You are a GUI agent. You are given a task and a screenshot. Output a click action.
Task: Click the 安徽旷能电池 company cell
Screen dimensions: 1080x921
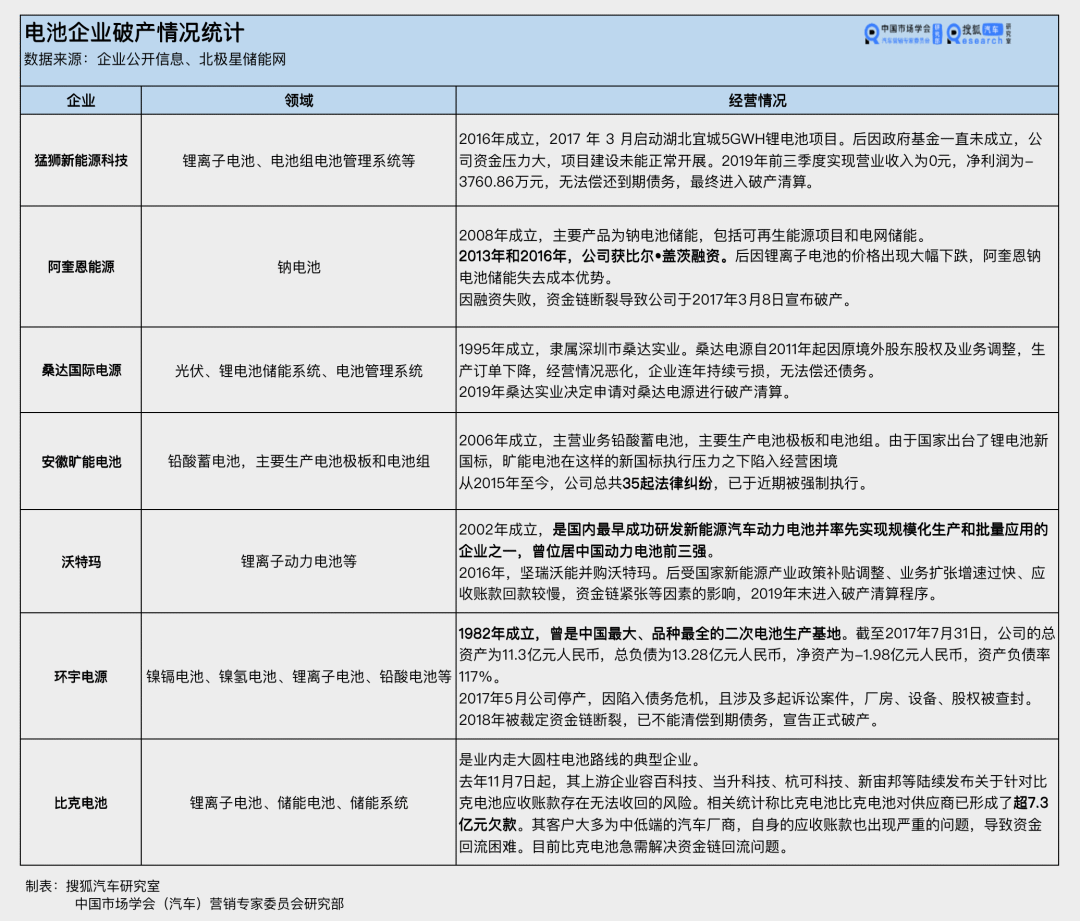(81, 462)
